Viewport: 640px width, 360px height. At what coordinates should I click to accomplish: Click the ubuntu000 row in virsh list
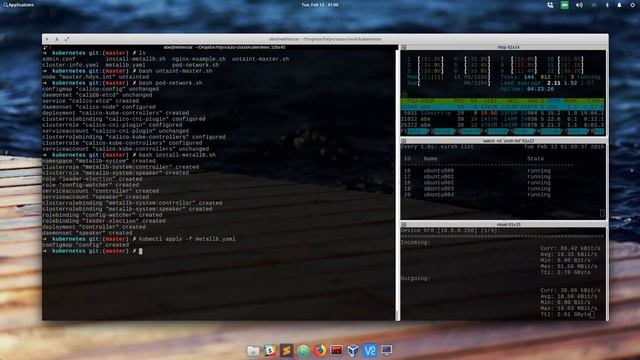477,171
